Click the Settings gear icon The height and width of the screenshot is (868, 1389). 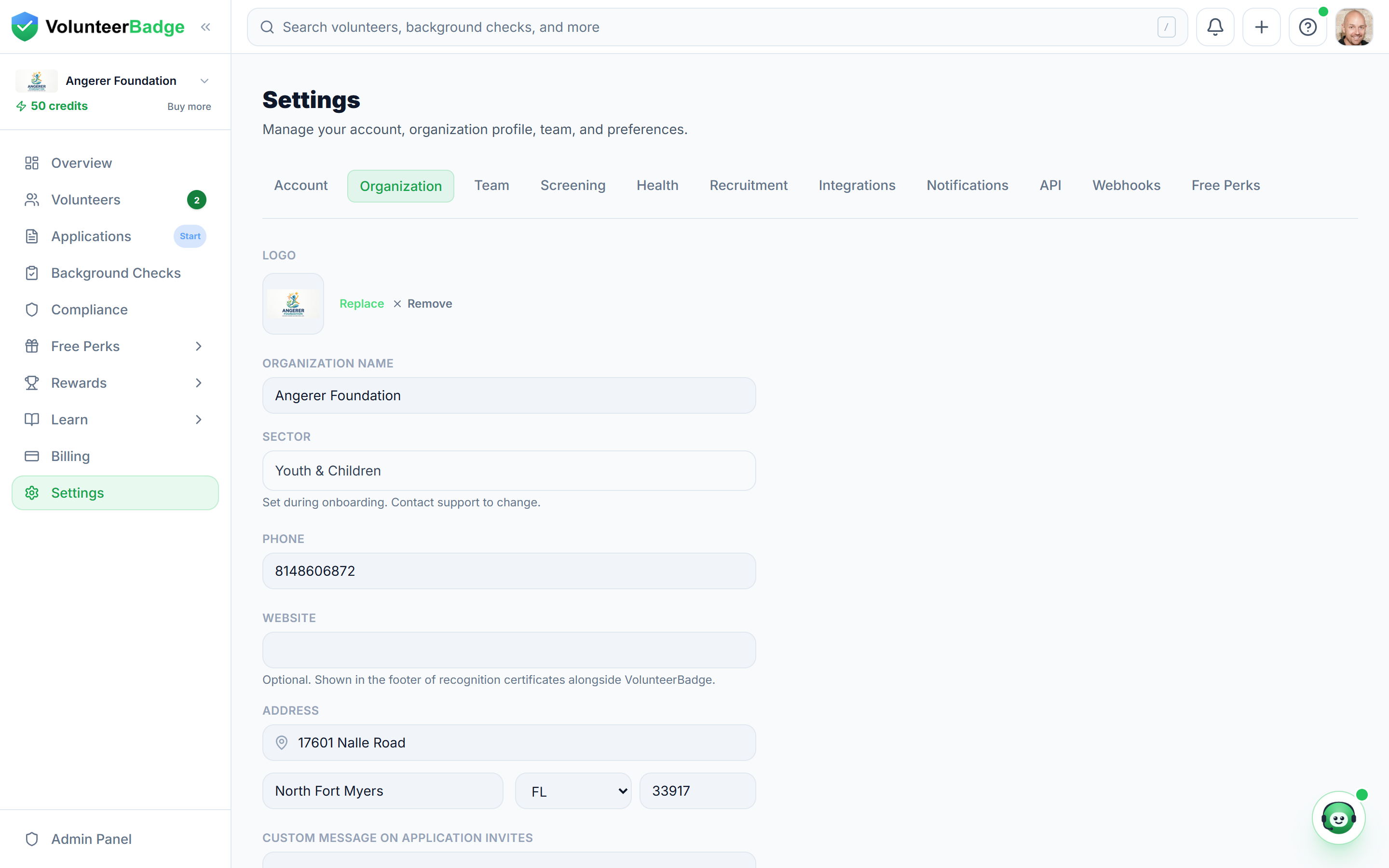click(31, 493)
